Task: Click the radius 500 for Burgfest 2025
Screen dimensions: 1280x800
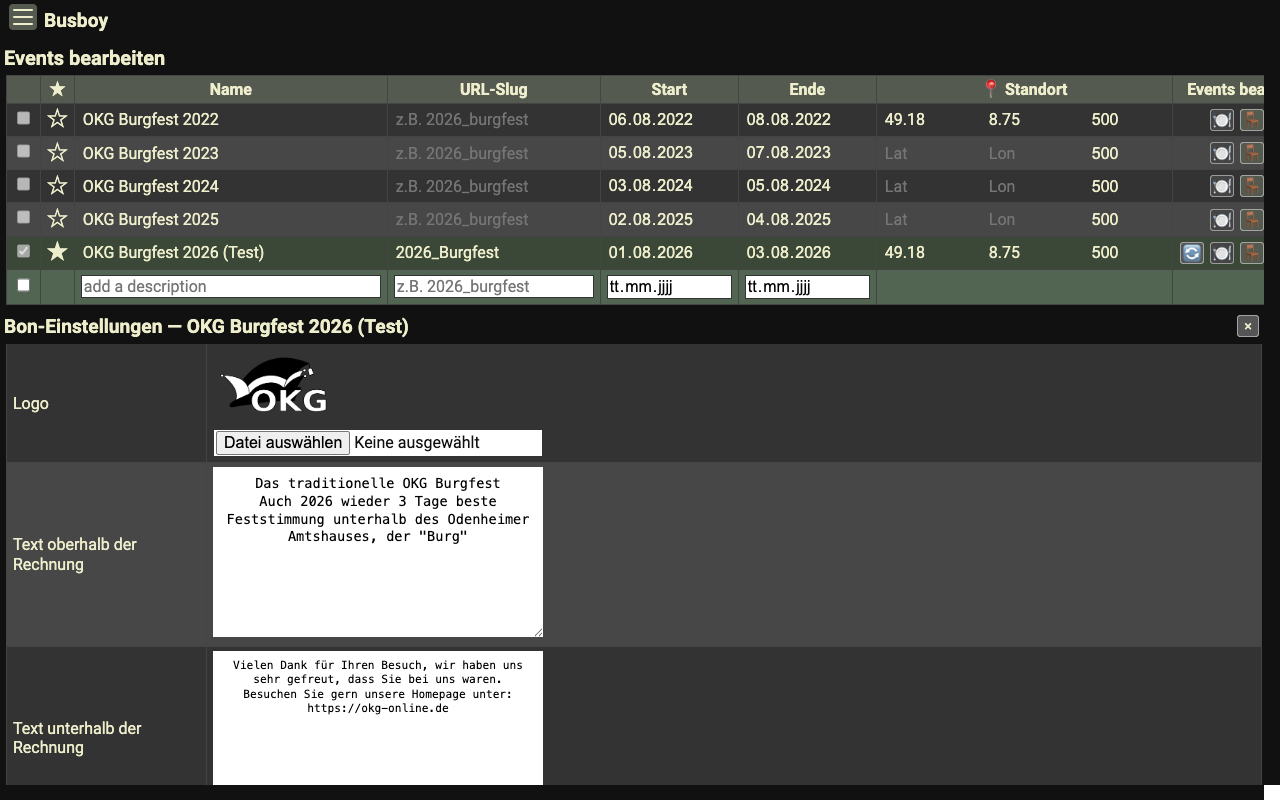Action: point(1105,219)
